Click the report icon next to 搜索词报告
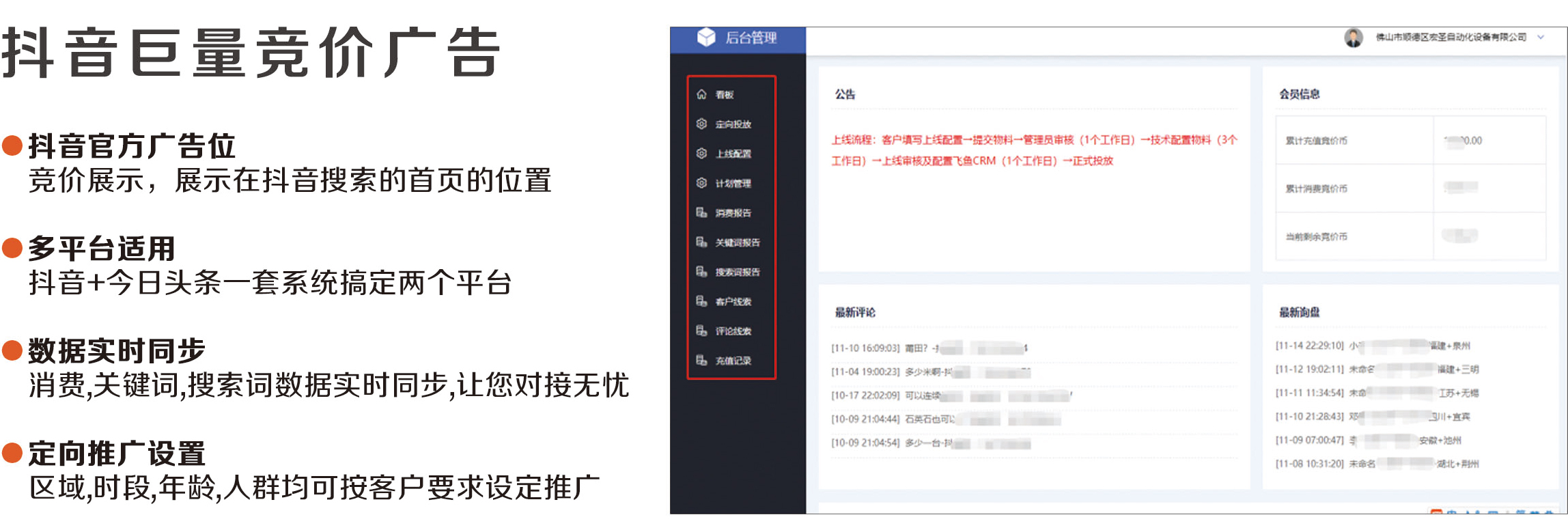 click(x=701, y=271)
